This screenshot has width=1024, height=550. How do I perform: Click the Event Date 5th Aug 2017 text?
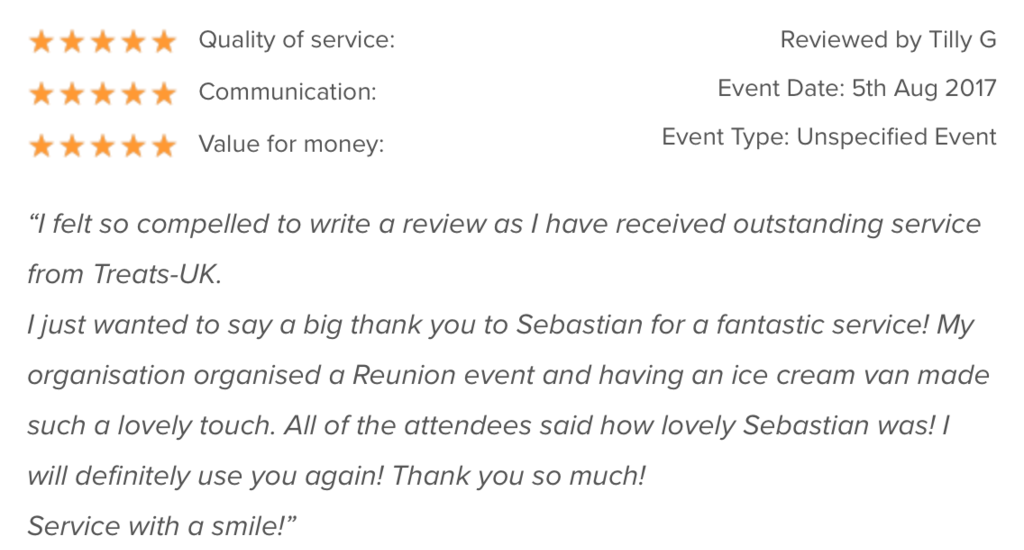(857, 88)
